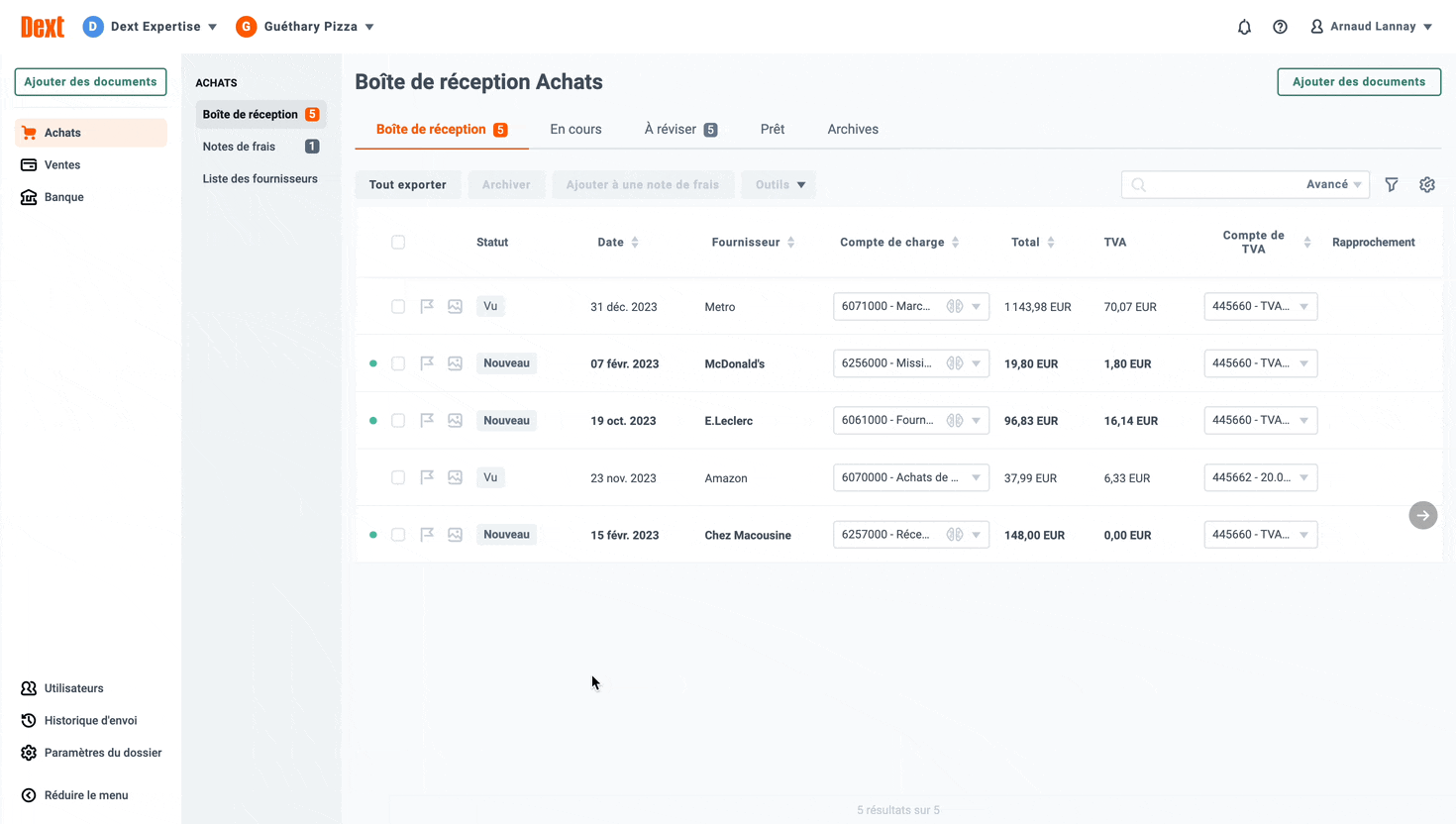Check the Amazon row checkbox
Viewport: 1456px width, 824px height.
[x=398, y=477]
